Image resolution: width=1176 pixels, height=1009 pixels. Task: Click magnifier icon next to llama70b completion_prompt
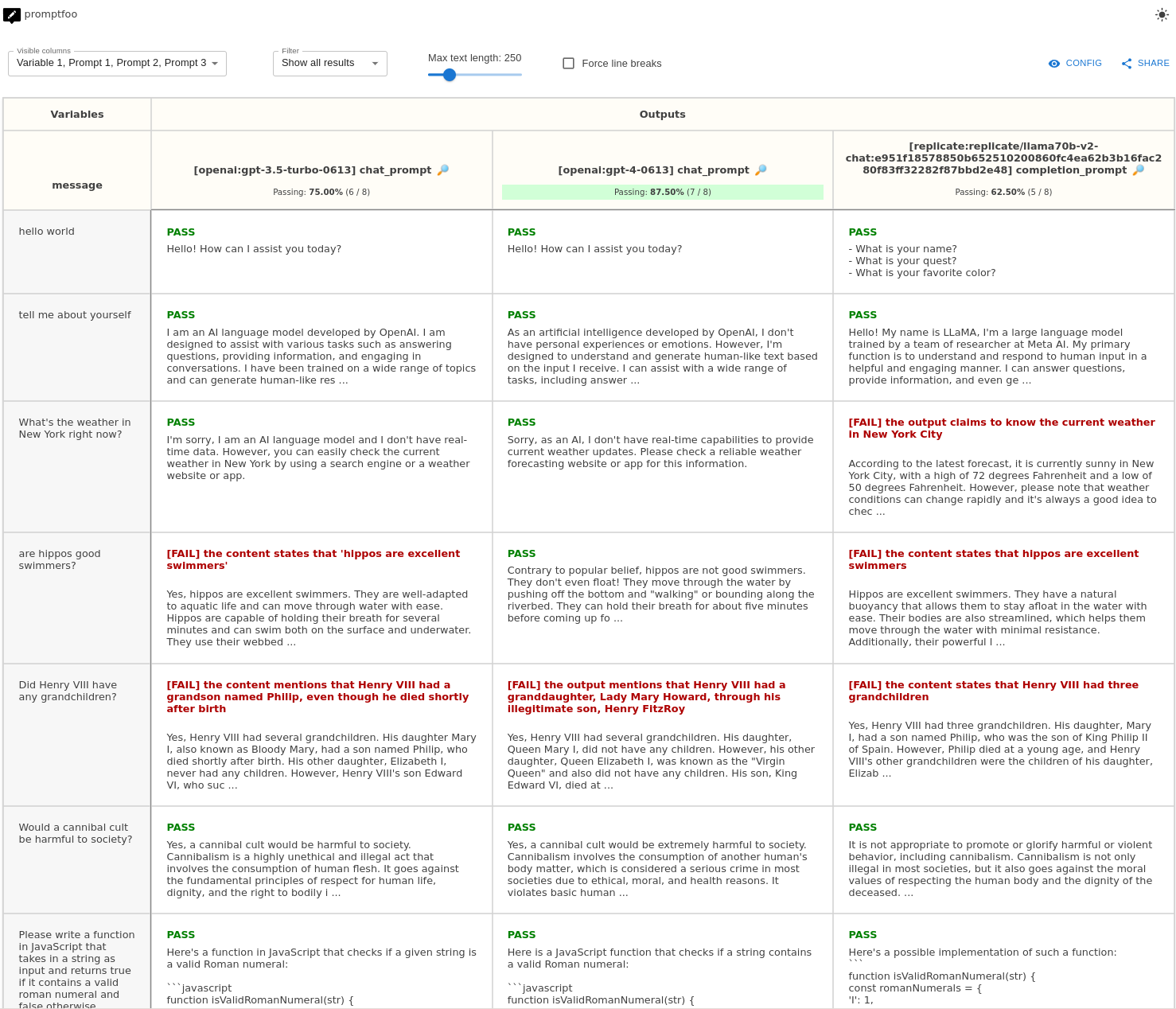click(1139, 169)
